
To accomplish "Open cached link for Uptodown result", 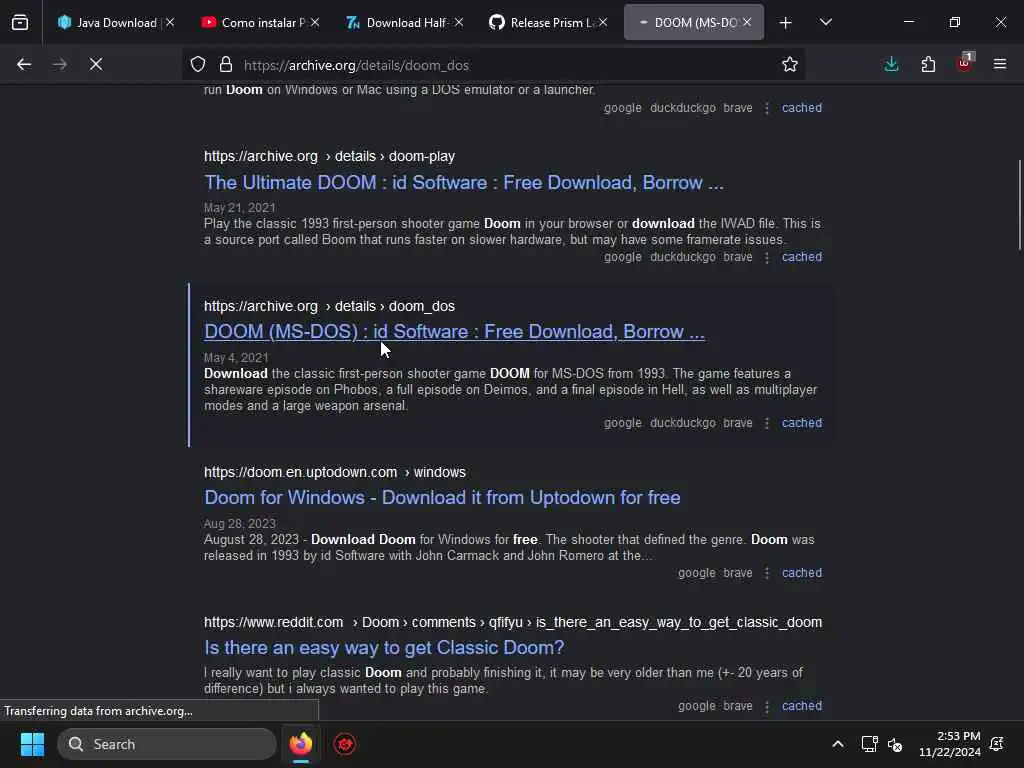I will pos(802,573).
